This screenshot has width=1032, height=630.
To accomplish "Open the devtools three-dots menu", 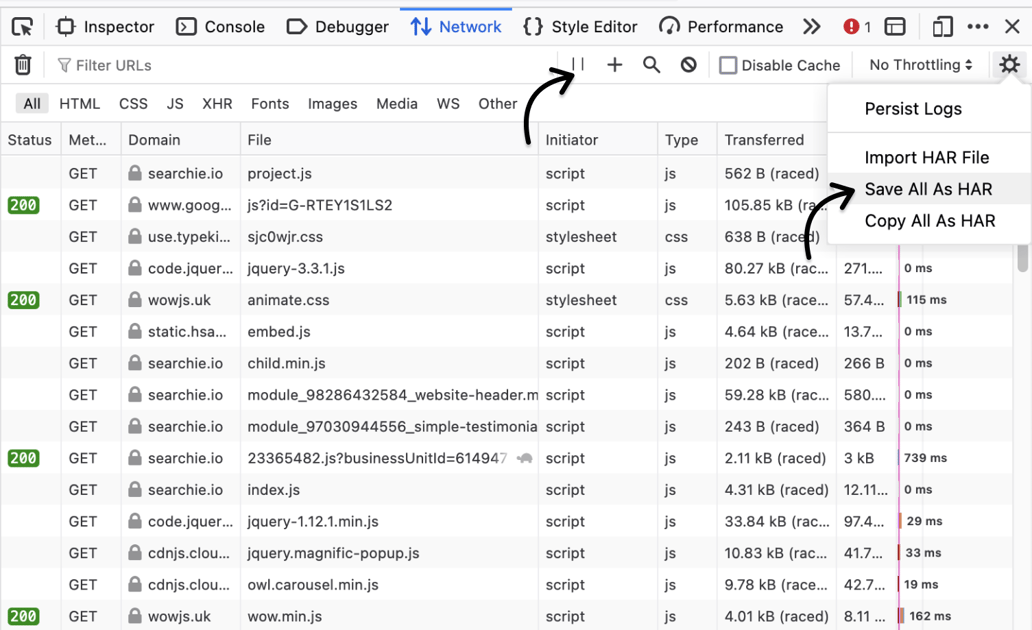I will click(978, 27).
